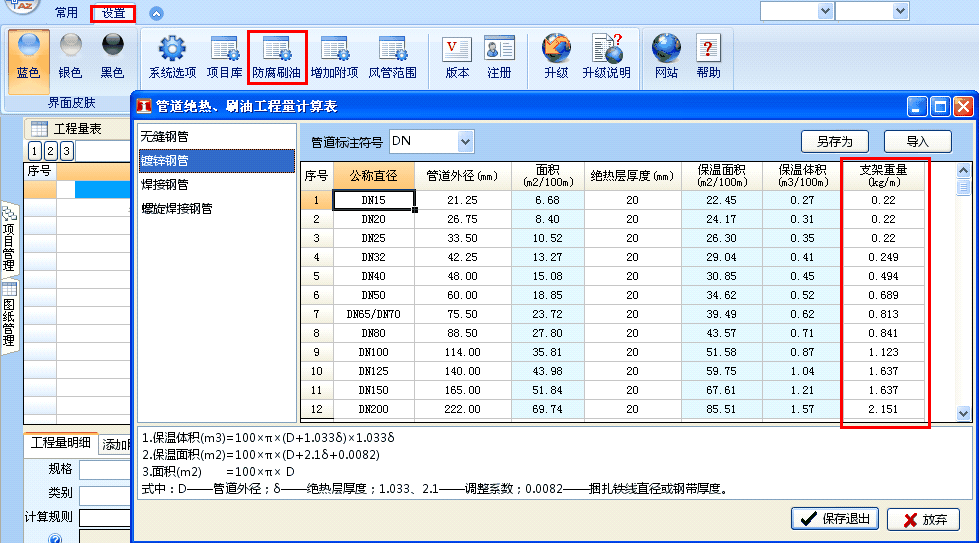Image resolution: width=979 pixels, height=543 pixels.
Task: Open the 防腐刷油 anticorrosion tool
Action: click(x=276, y=57)
